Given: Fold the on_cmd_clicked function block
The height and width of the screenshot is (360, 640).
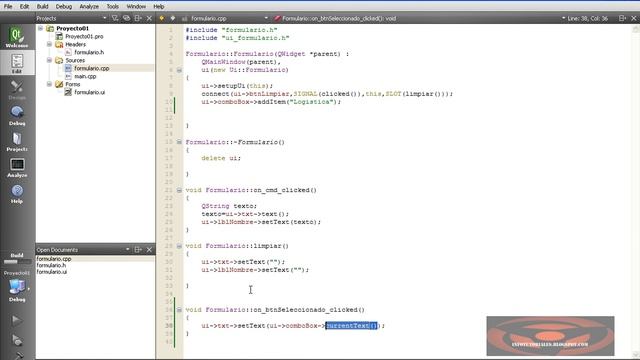Looking at the screenshot, I should pyautogui.click(x=179, y=190).
